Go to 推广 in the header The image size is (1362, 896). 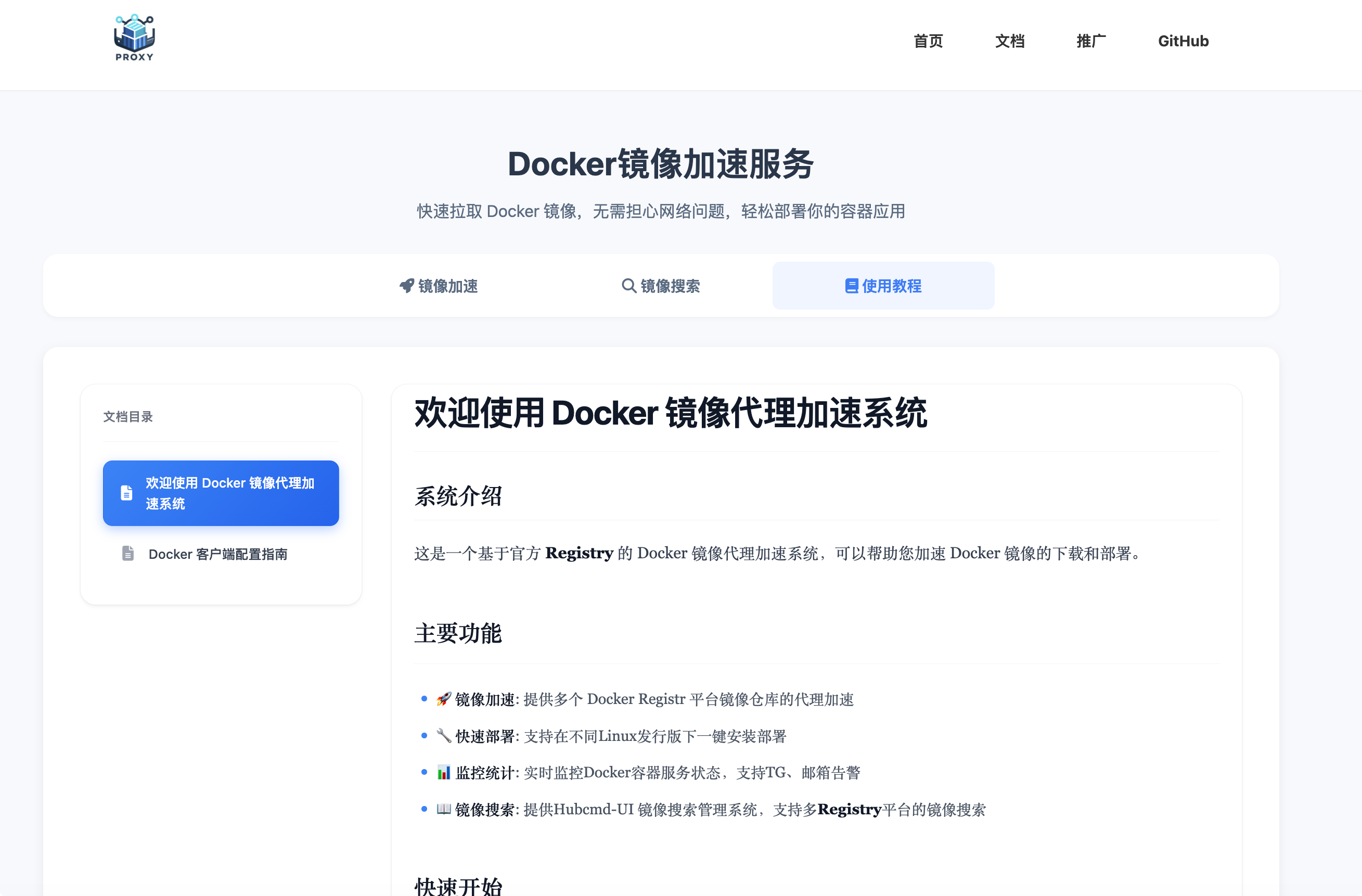click(1091, 41)
